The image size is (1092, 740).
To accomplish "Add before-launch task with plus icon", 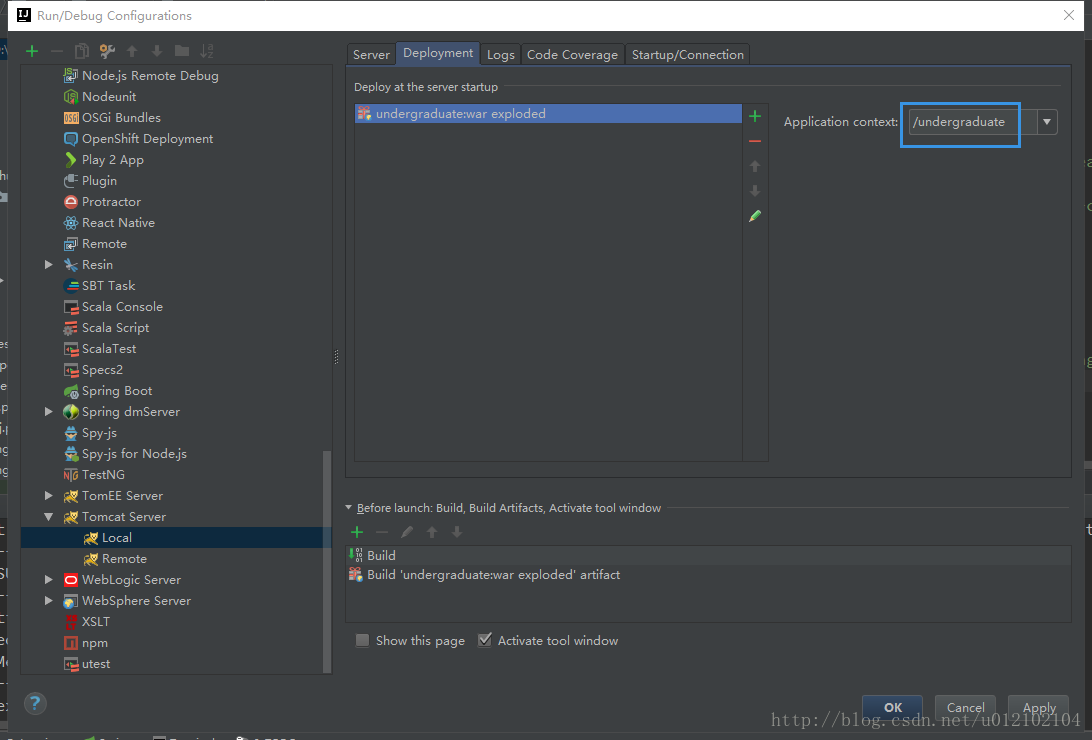I will tap(357, 532).
